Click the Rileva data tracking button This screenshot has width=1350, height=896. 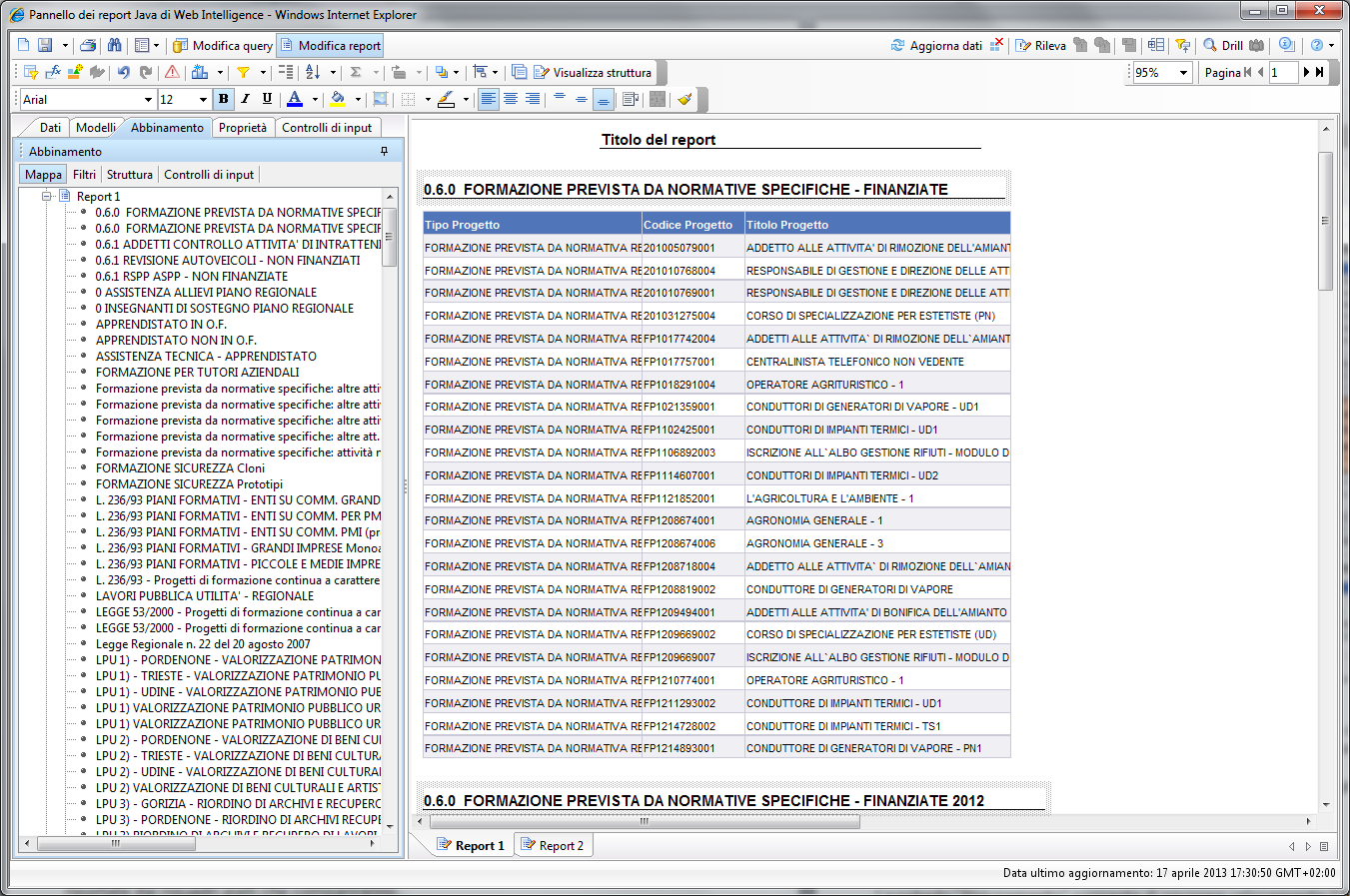coord(1041,46)
